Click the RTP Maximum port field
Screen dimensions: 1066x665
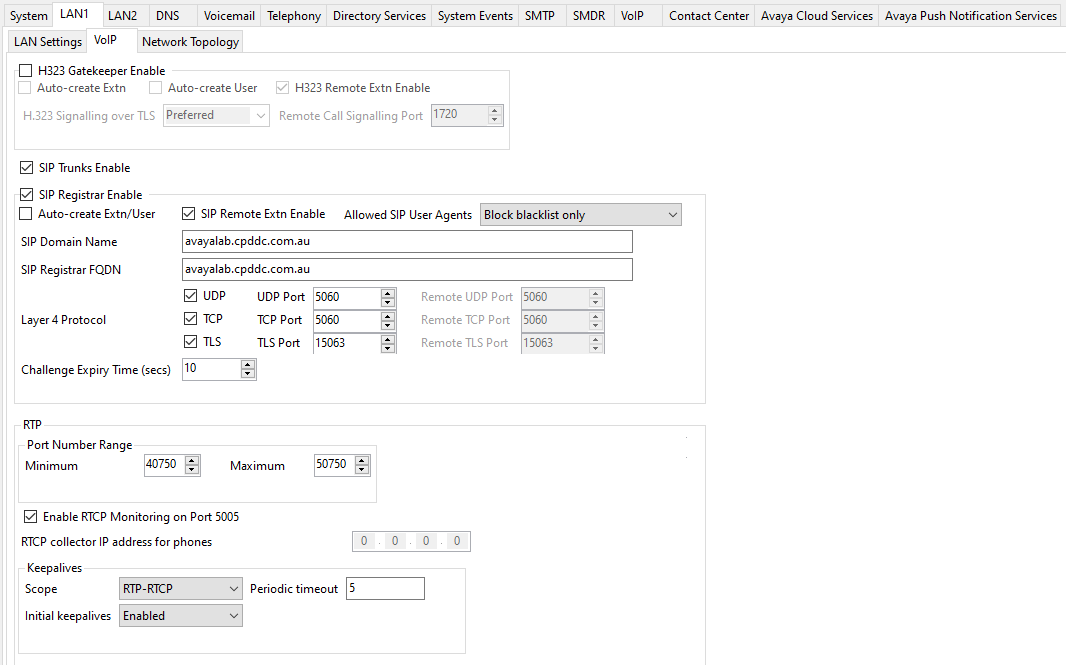(x=334, y=465)
